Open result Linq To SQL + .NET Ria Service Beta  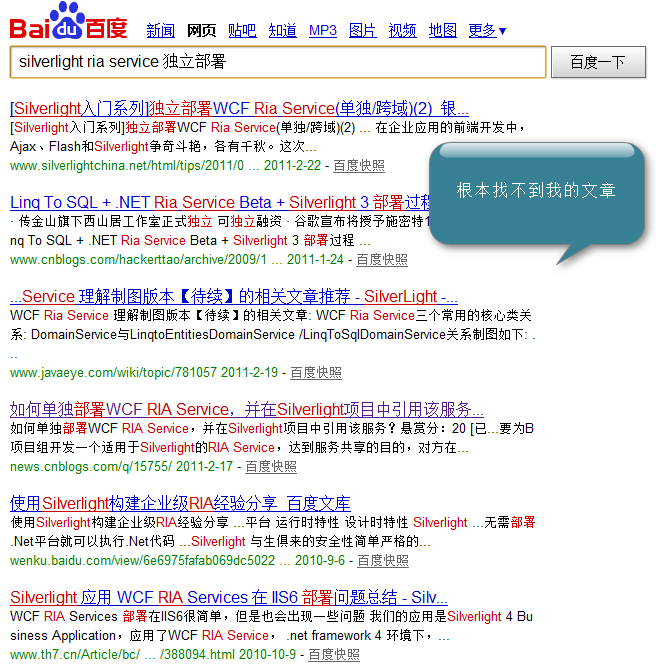click(220, 202)
